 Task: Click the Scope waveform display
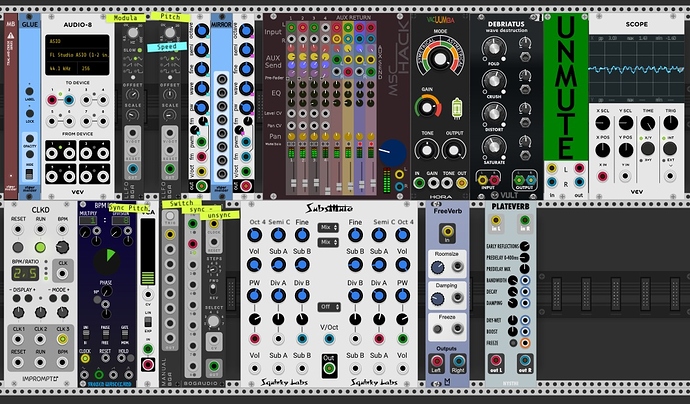click(636, 69)
